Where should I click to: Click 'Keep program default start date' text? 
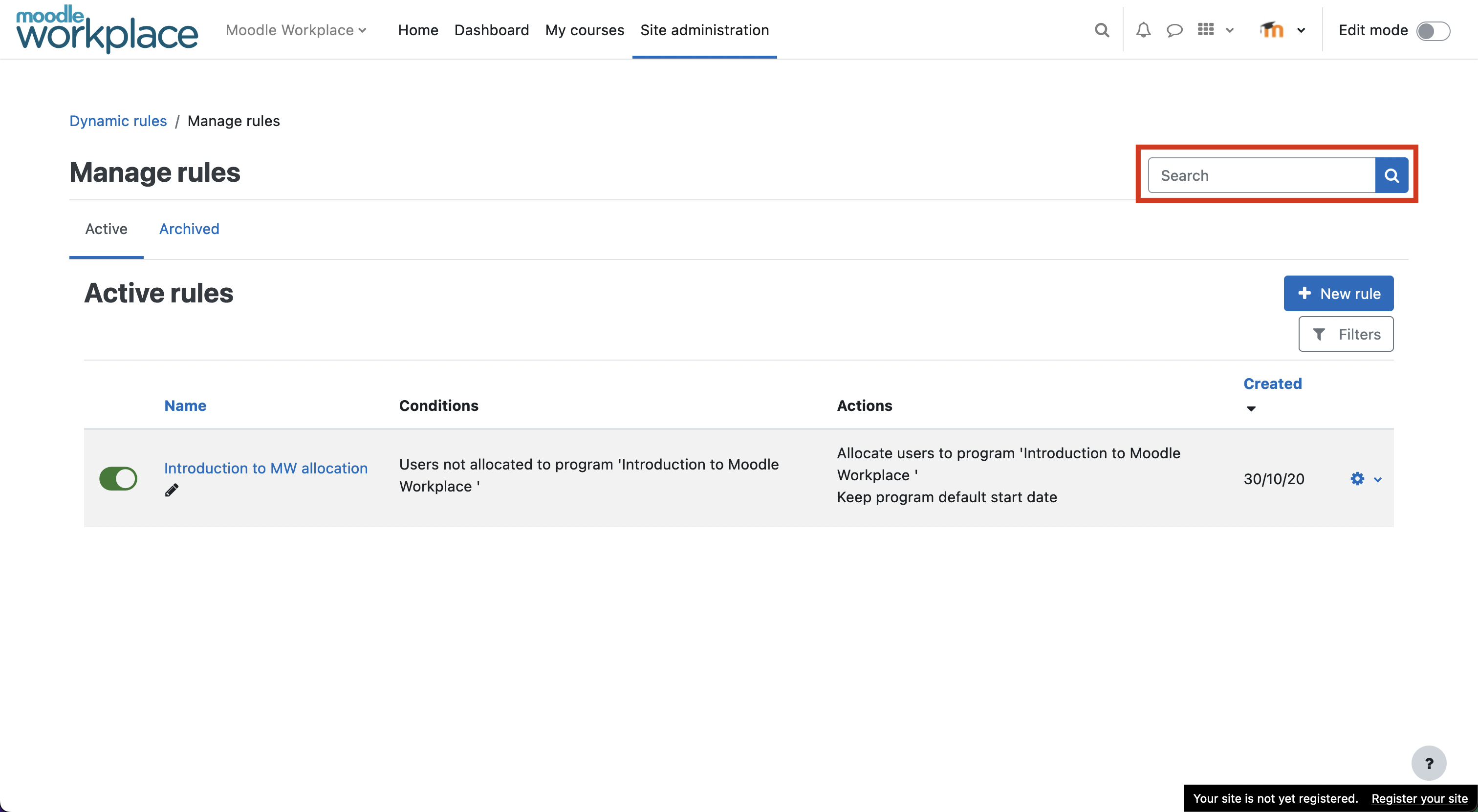[947, 496]
